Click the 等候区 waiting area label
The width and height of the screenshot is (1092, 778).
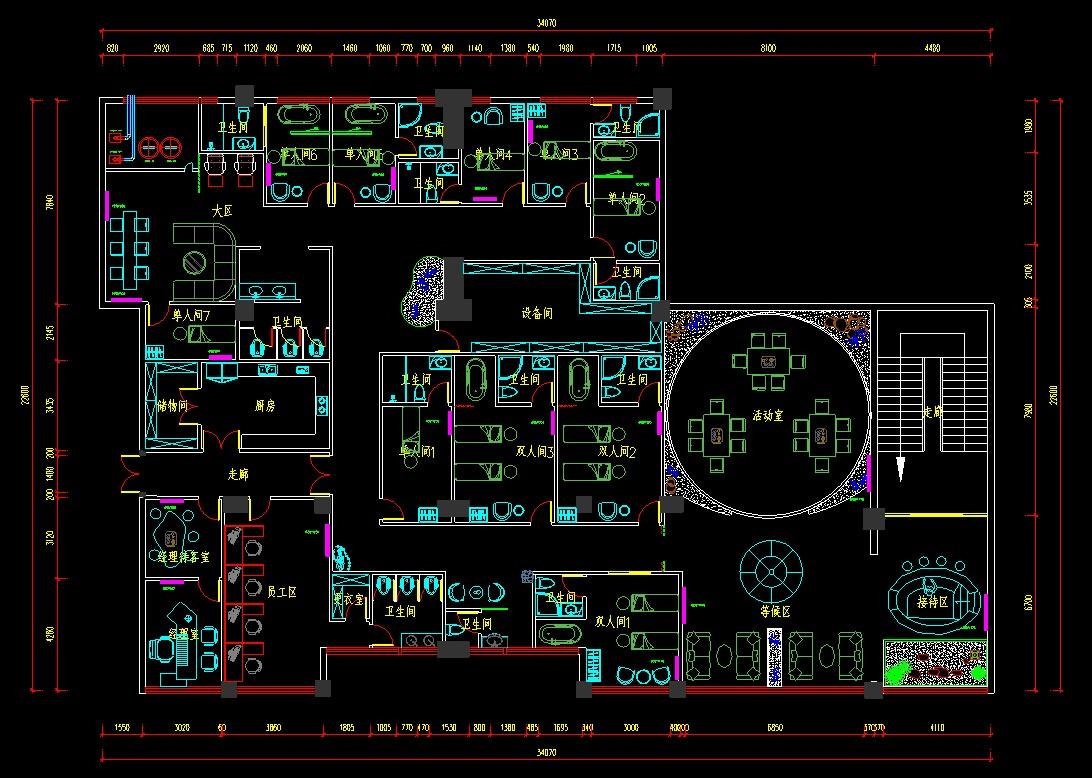775,612
